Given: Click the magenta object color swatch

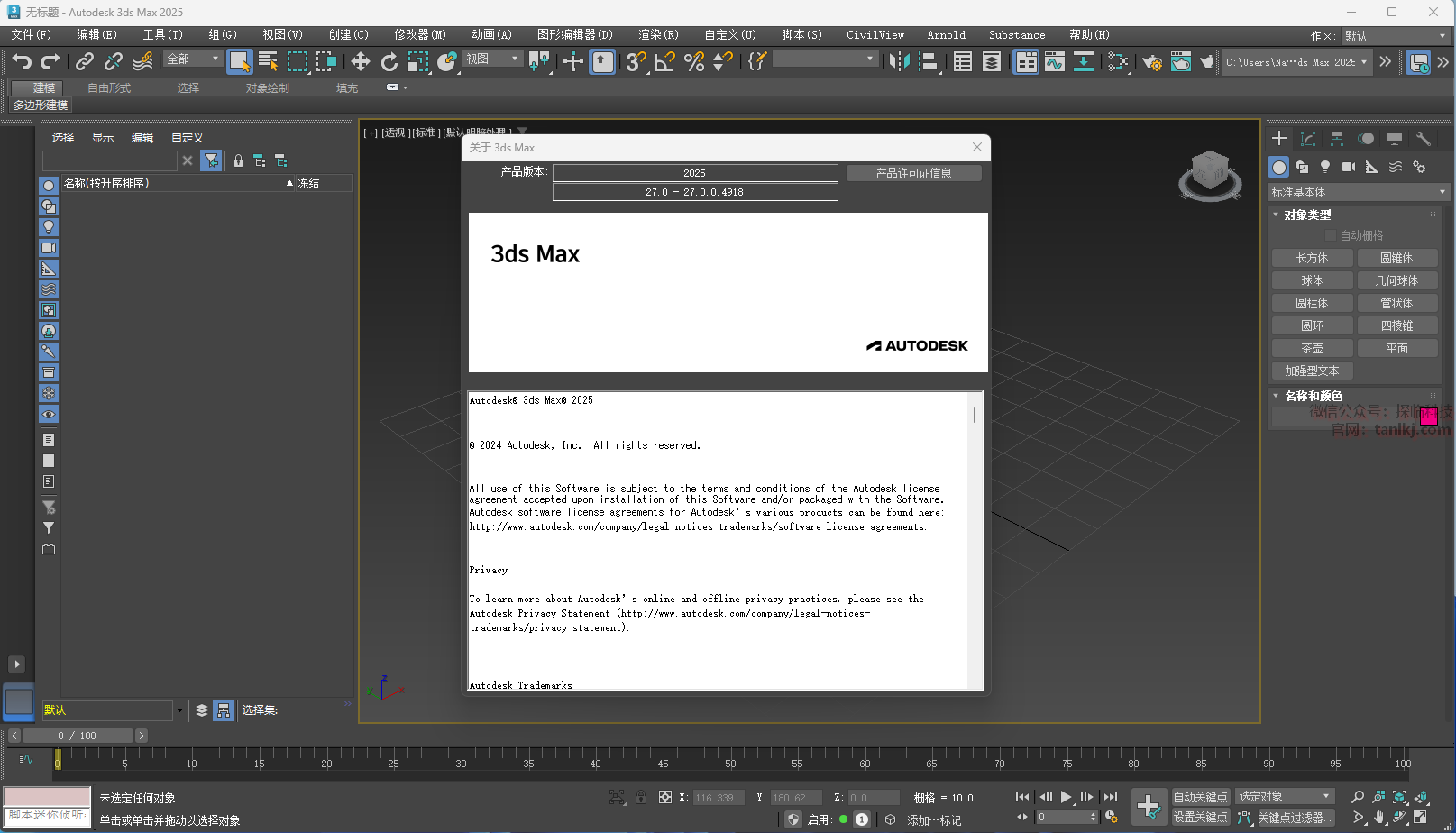Looking at the screenshot, I should (1428, 416).
